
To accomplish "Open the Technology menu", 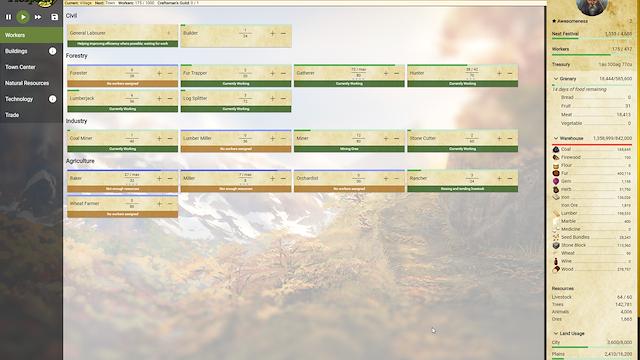I will tap(31, 99).
